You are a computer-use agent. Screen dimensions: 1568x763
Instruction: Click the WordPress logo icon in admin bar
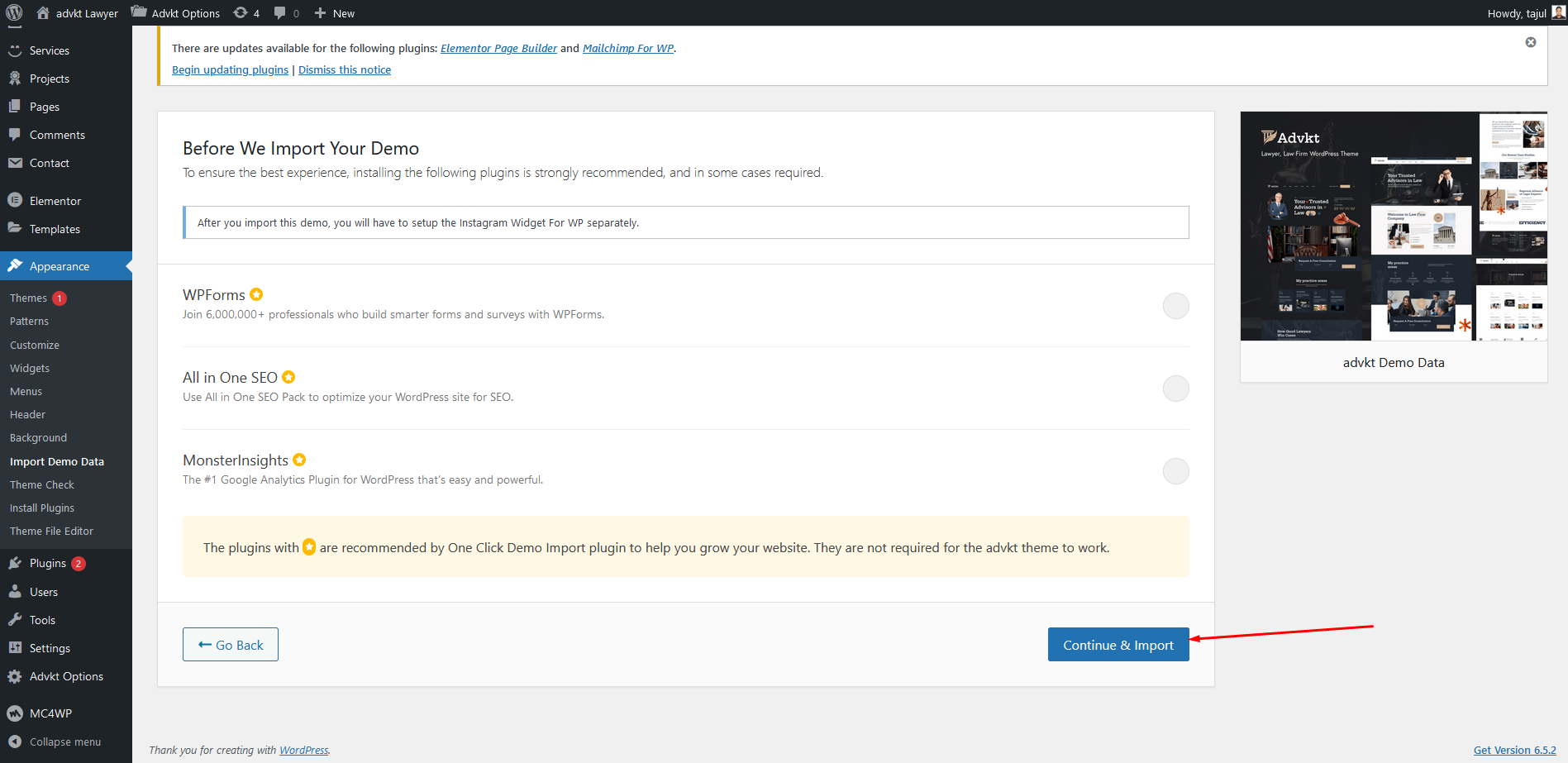click(x=14, y=13)
